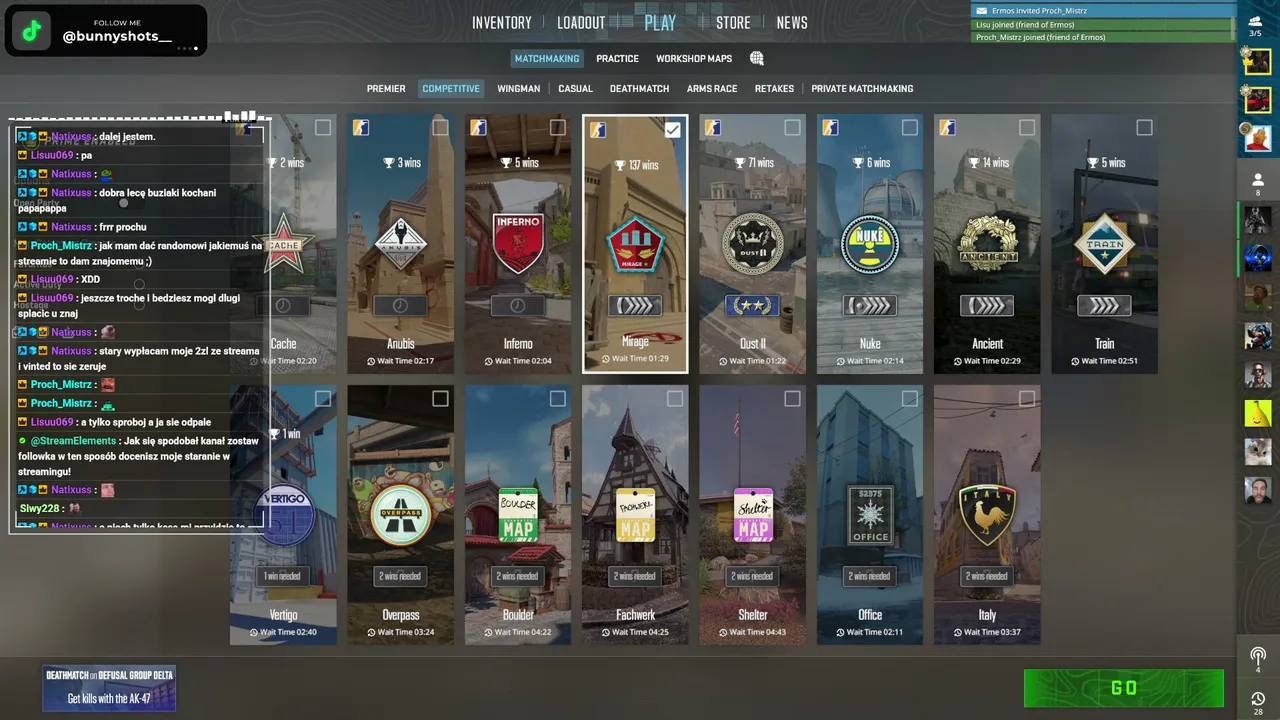
Task: Select the Retakes game mode
Action: pyautogui.click(x=774, y=89)
